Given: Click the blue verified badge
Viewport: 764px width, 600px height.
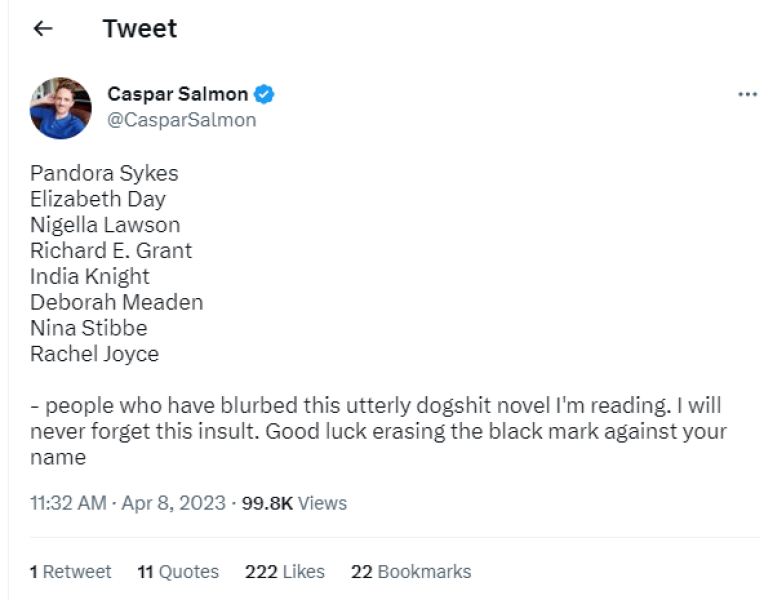Looking at the screenshot, I should pos(265,95).
